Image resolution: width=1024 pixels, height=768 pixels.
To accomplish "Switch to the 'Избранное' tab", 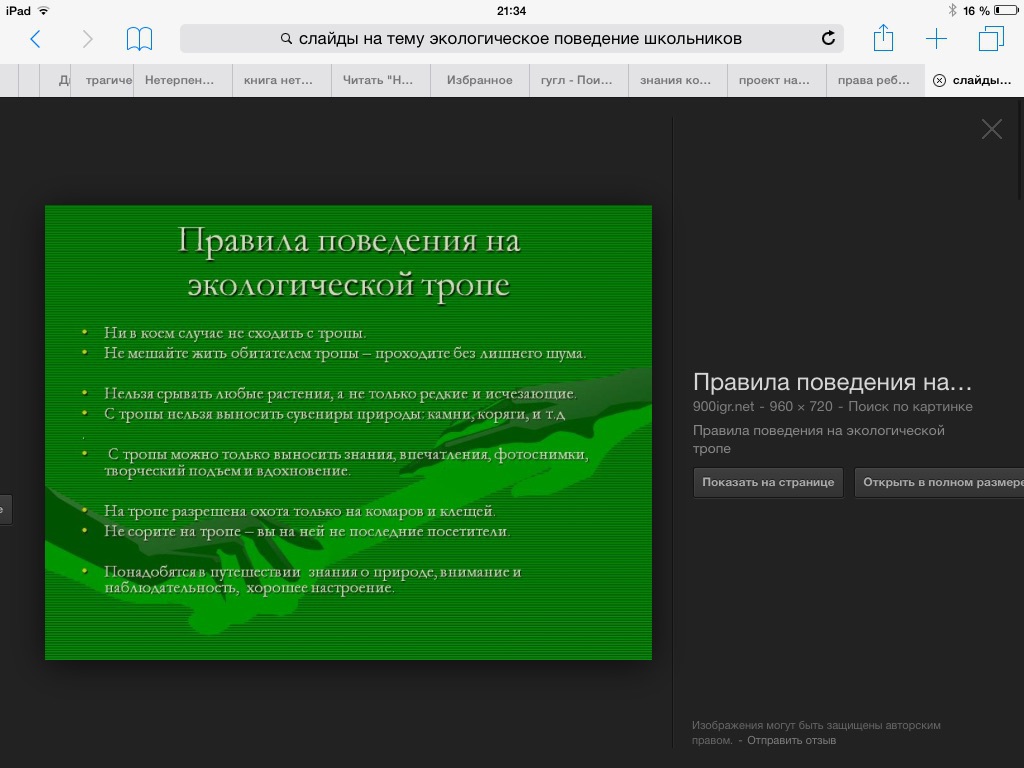I will click(479, 80).
